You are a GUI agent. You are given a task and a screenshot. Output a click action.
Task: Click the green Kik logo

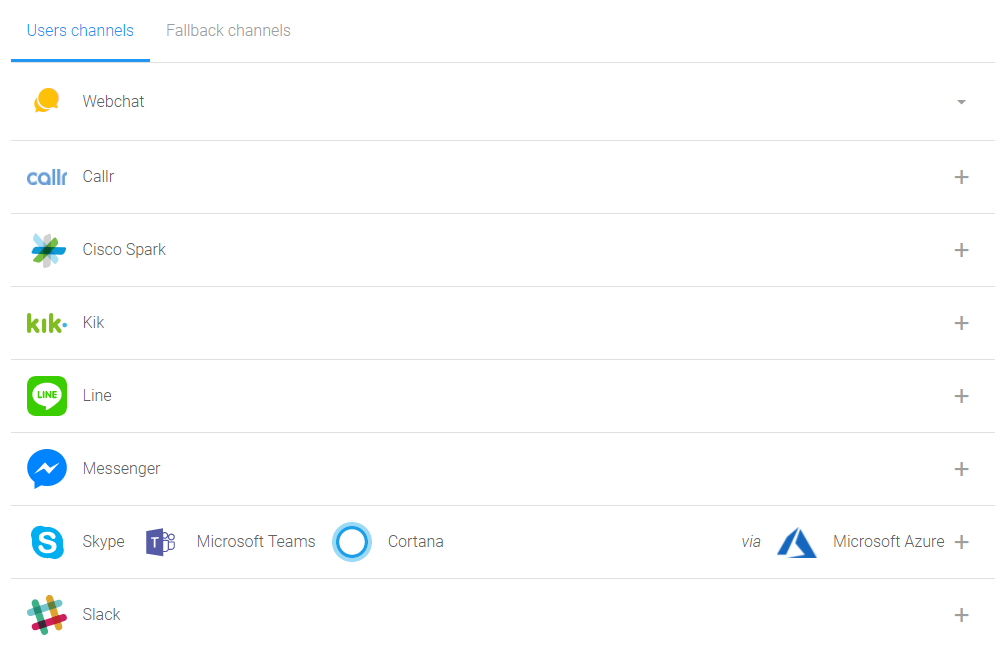[x=47, y=323]
